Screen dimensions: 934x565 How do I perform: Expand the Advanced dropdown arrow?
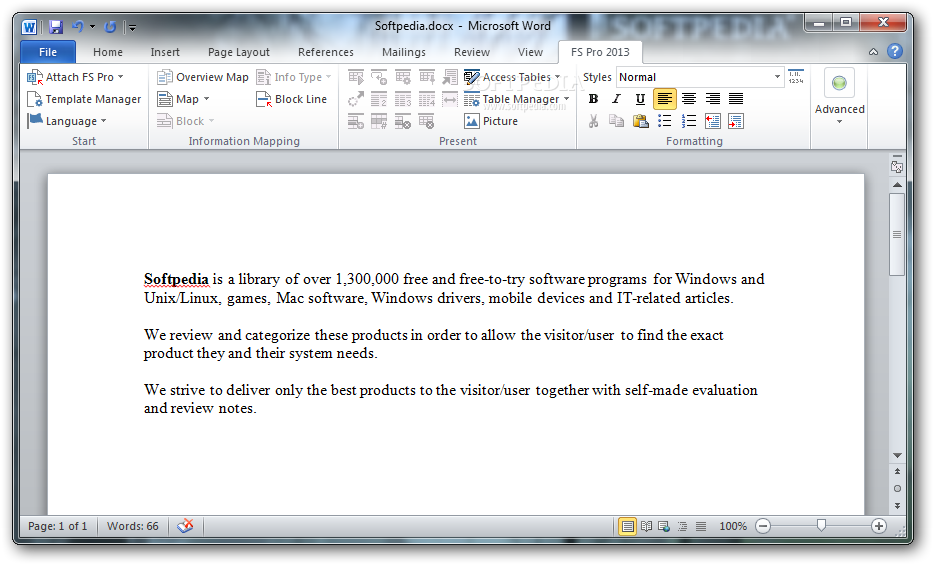[x=839, y=122]
